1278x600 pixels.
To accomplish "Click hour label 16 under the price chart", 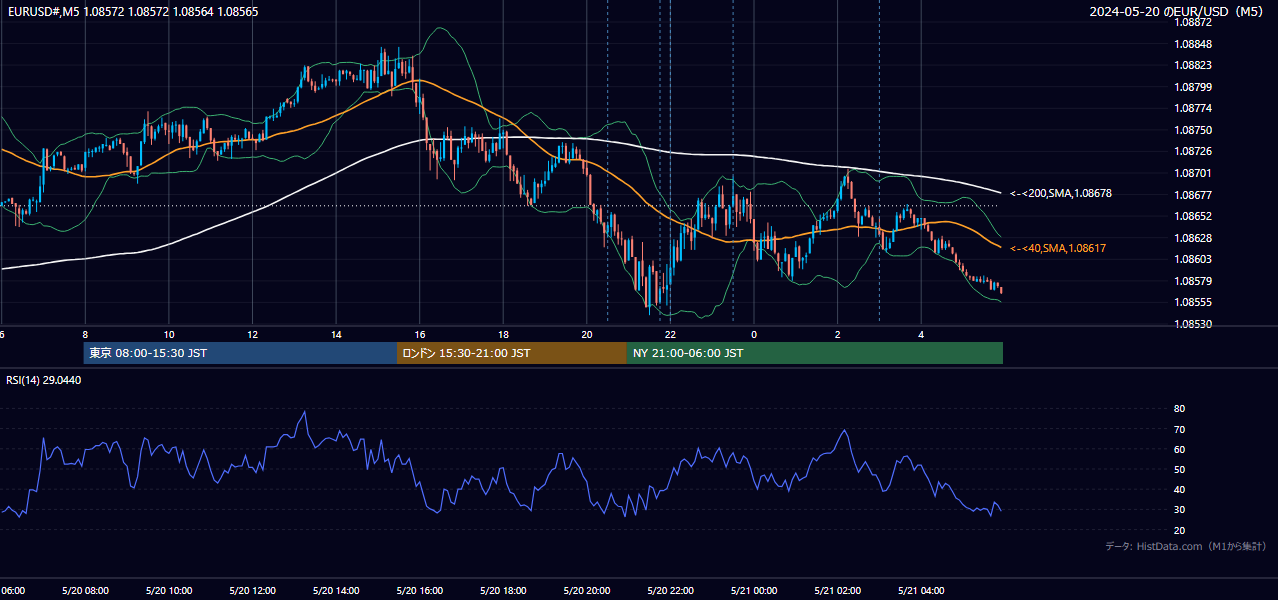I will pyautogui.click(x=420, y=335).
